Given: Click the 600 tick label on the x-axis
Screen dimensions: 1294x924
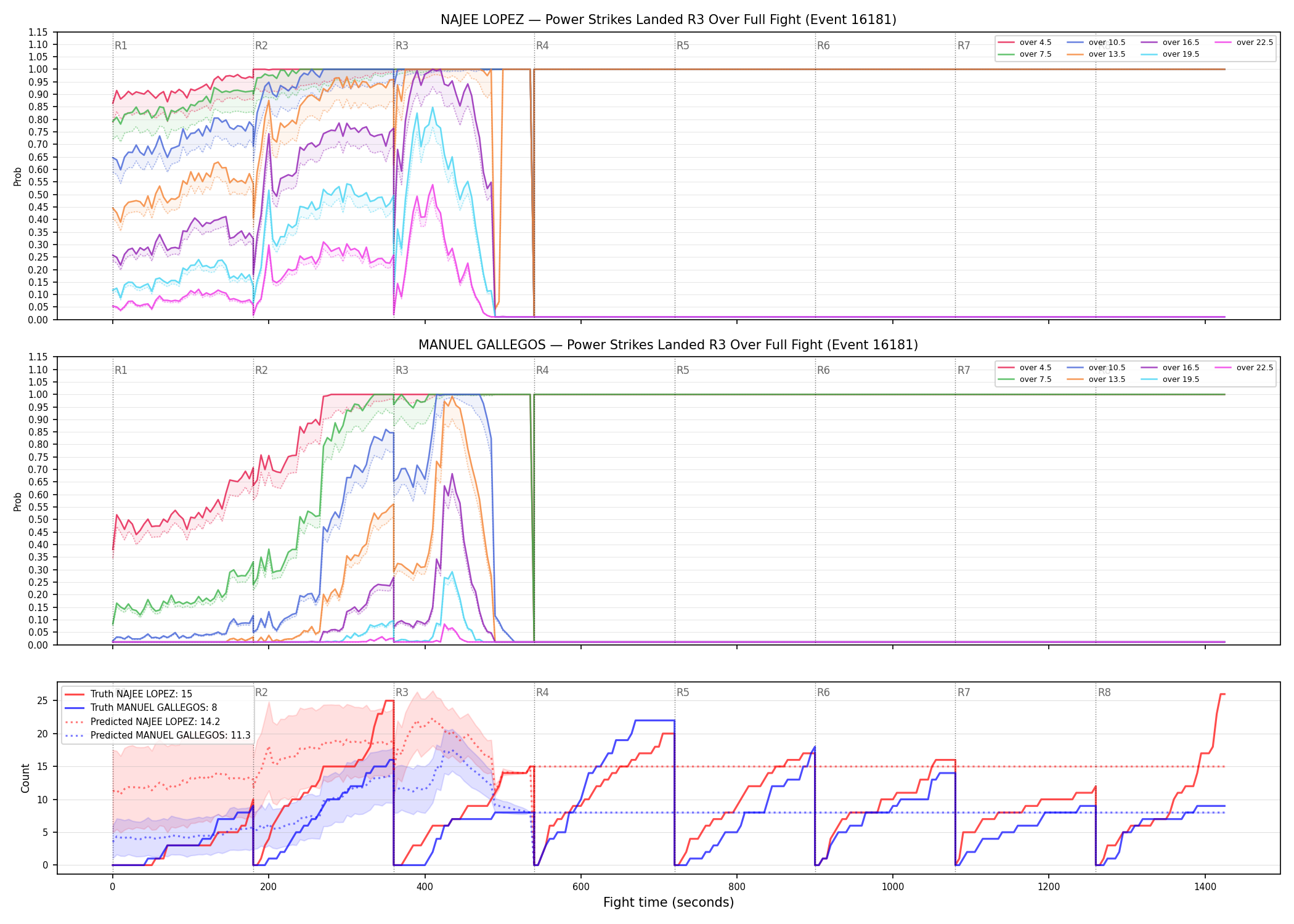Looking at the screenshot, I should (x=581, y=887).
